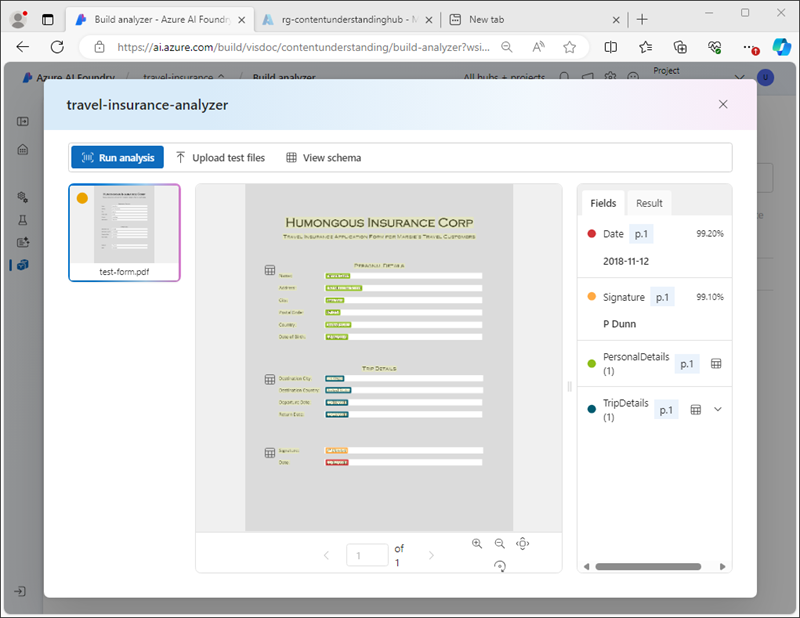
Task: Select the red Date field color dot
Action: pyautogui.click(x=592, y=233)
